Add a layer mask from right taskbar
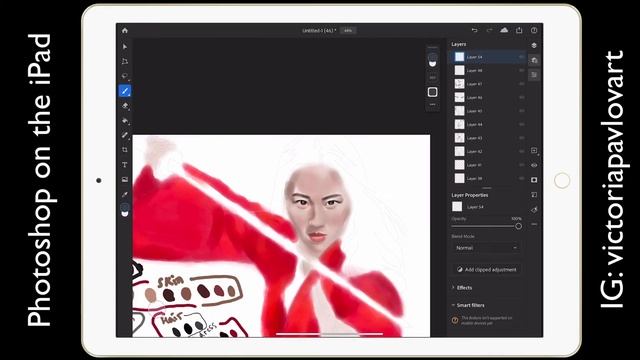The width and height of the screenshot is (640, 360). pyautogui.click(x=534, y=180)
